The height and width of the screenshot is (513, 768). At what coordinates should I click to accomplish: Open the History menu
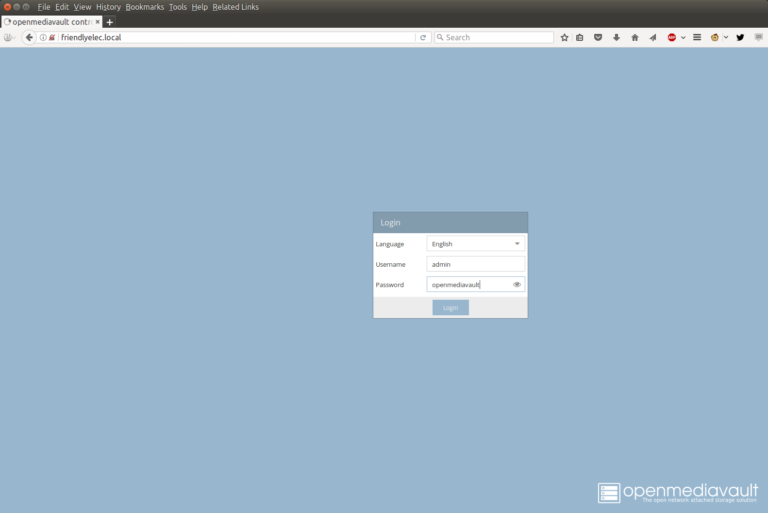coord(108,7)
